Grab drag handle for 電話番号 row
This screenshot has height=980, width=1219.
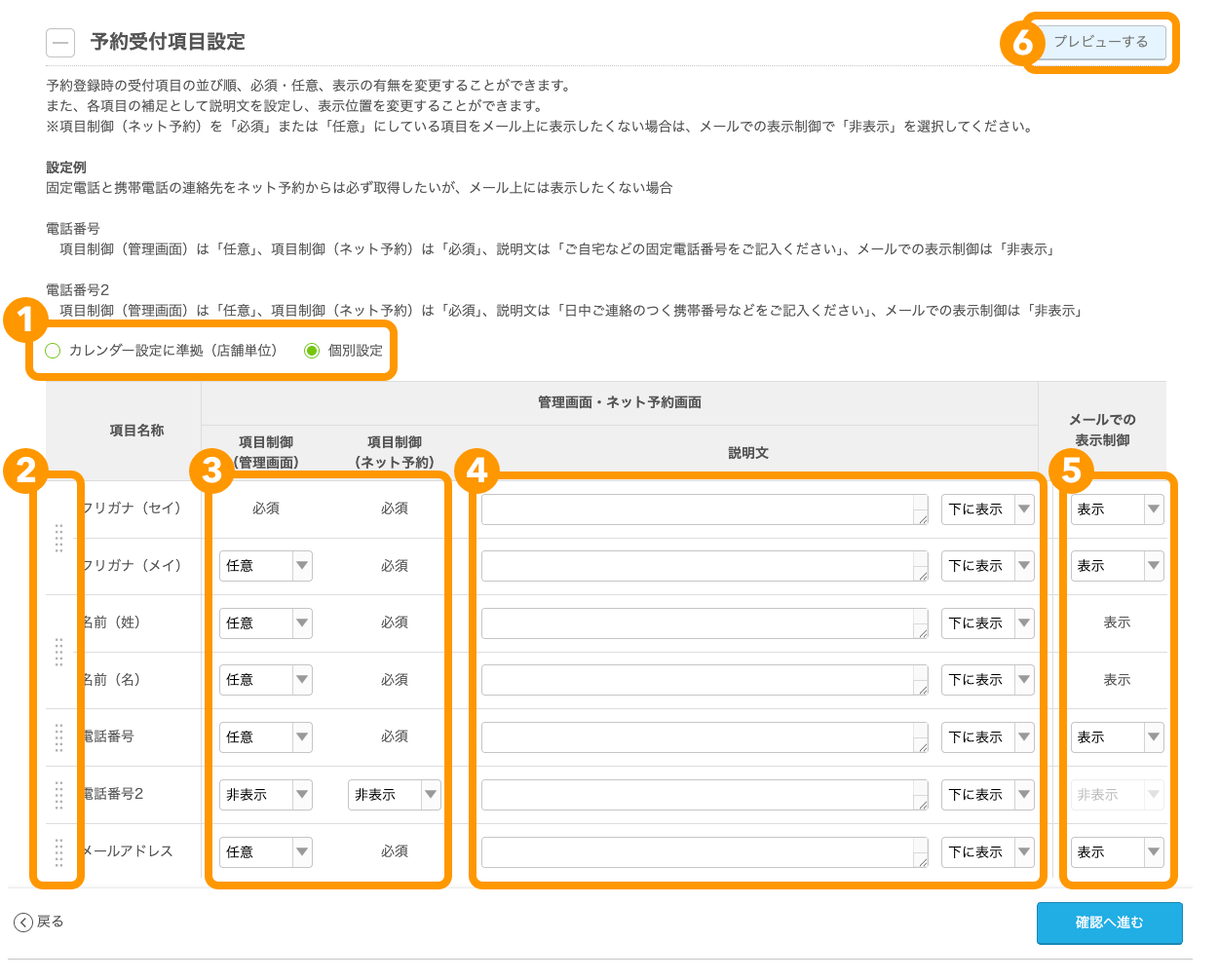coord(58,737)
